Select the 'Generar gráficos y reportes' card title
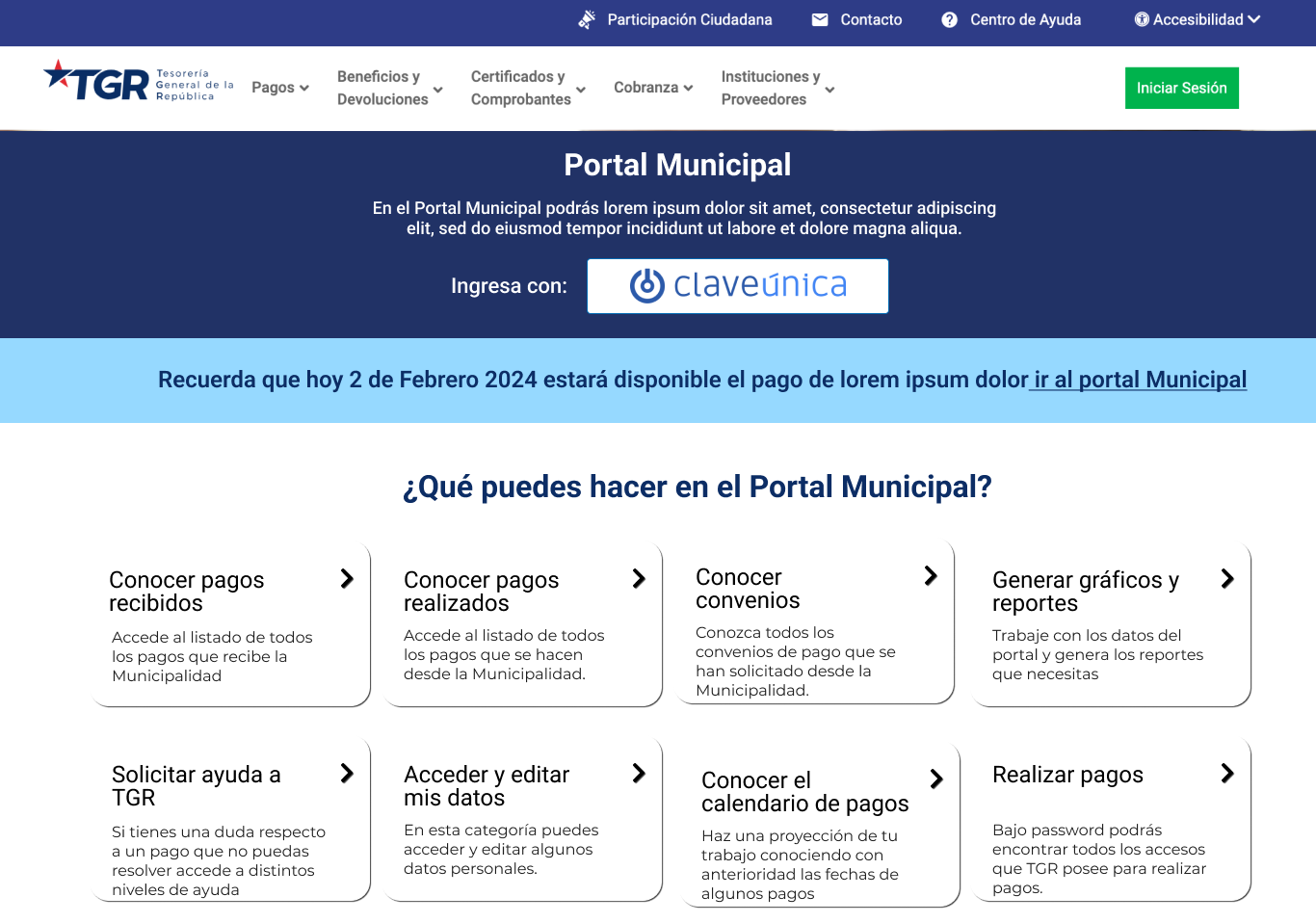1316x923 pixels. point(1086,592)
